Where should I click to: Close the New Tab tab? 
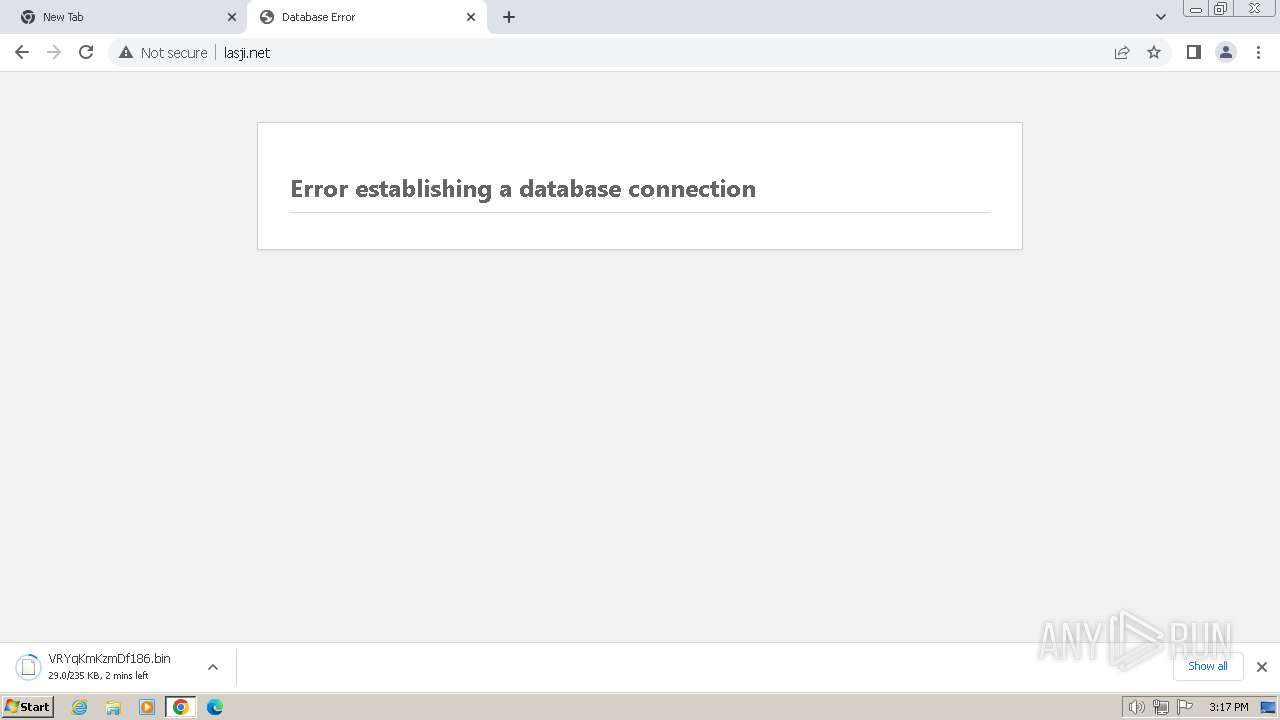[232, 17]
